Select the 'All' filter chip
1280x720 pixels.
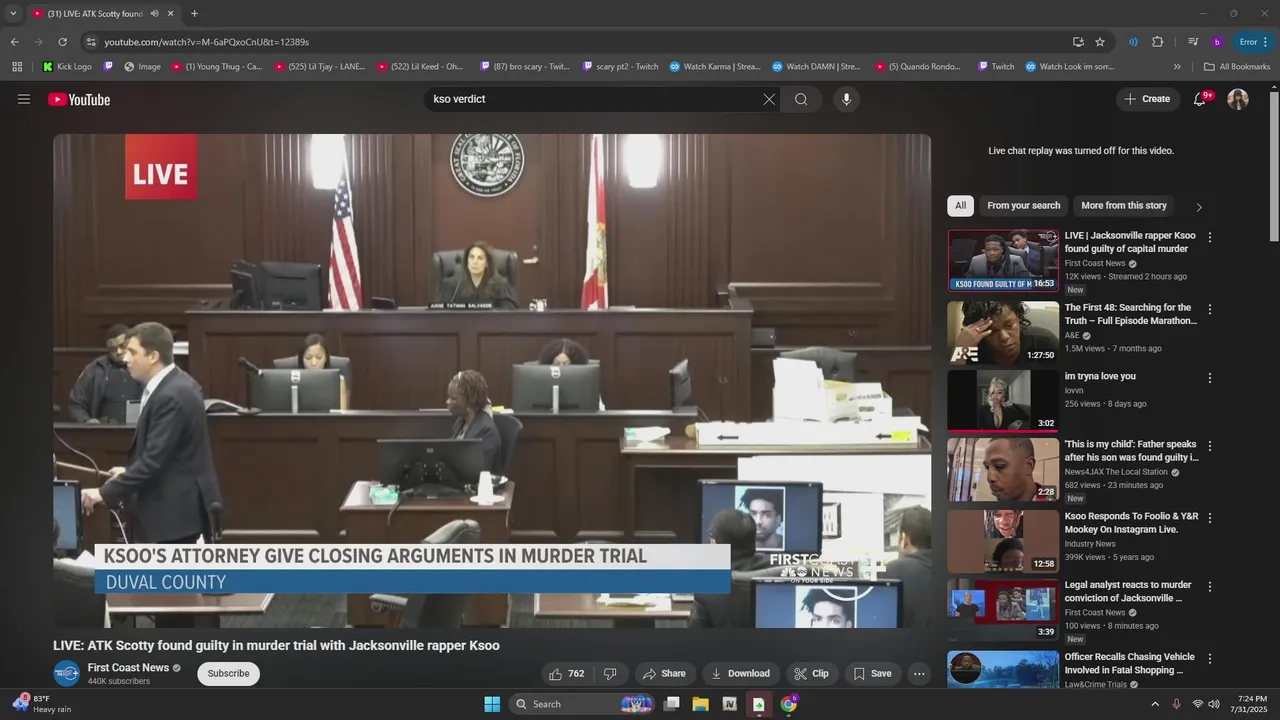(x=960, y=206)
